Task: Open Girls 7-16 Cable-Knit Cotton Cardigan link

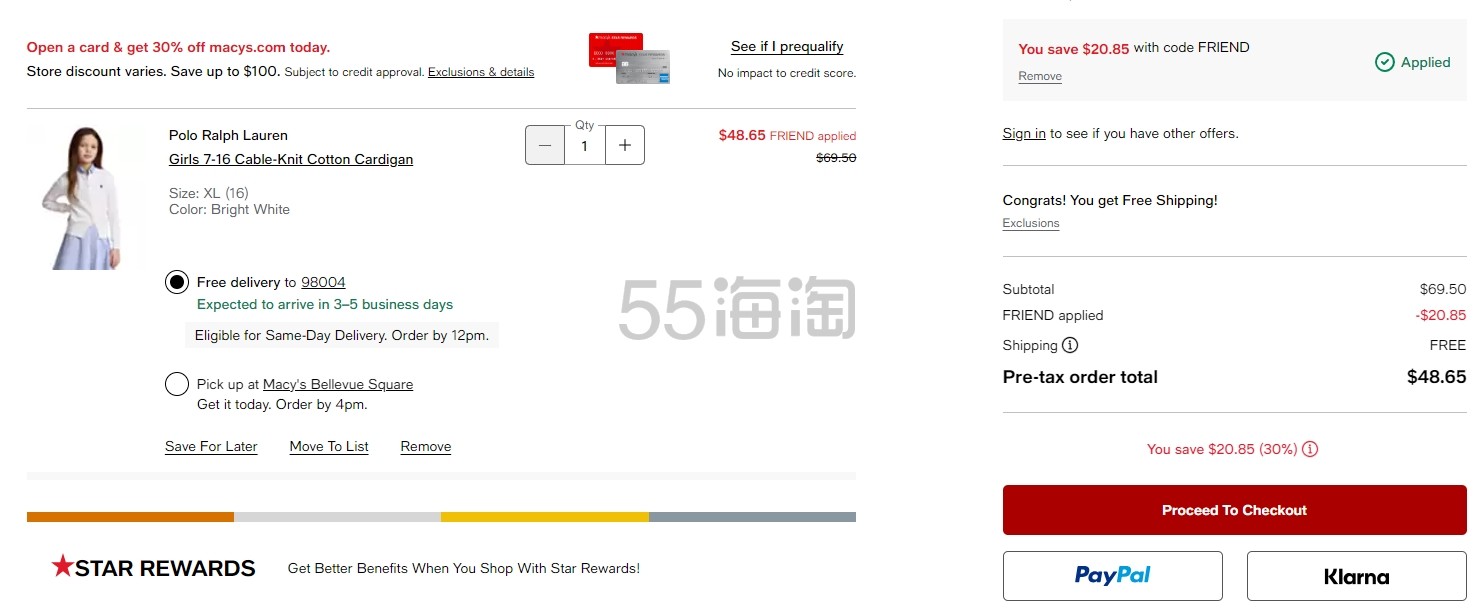Action: (x=291, y=160)
